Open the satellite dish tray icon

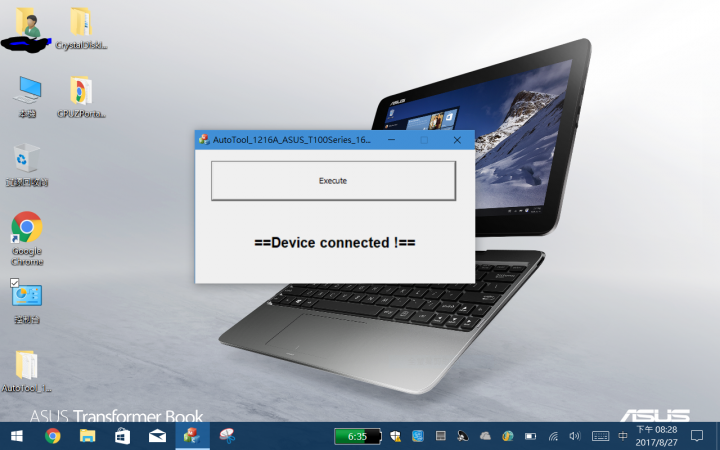[x=463, y=436]
